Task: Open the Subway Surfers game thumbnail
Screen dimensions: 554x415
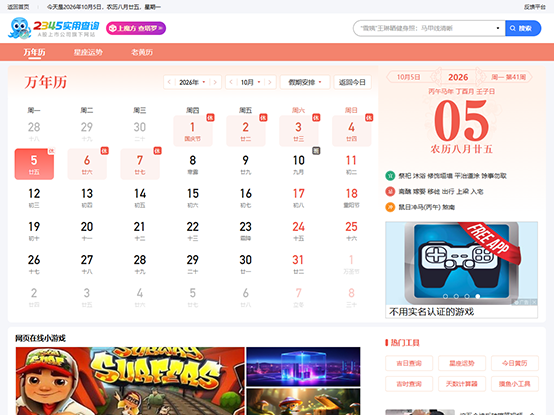Action: 130,381
